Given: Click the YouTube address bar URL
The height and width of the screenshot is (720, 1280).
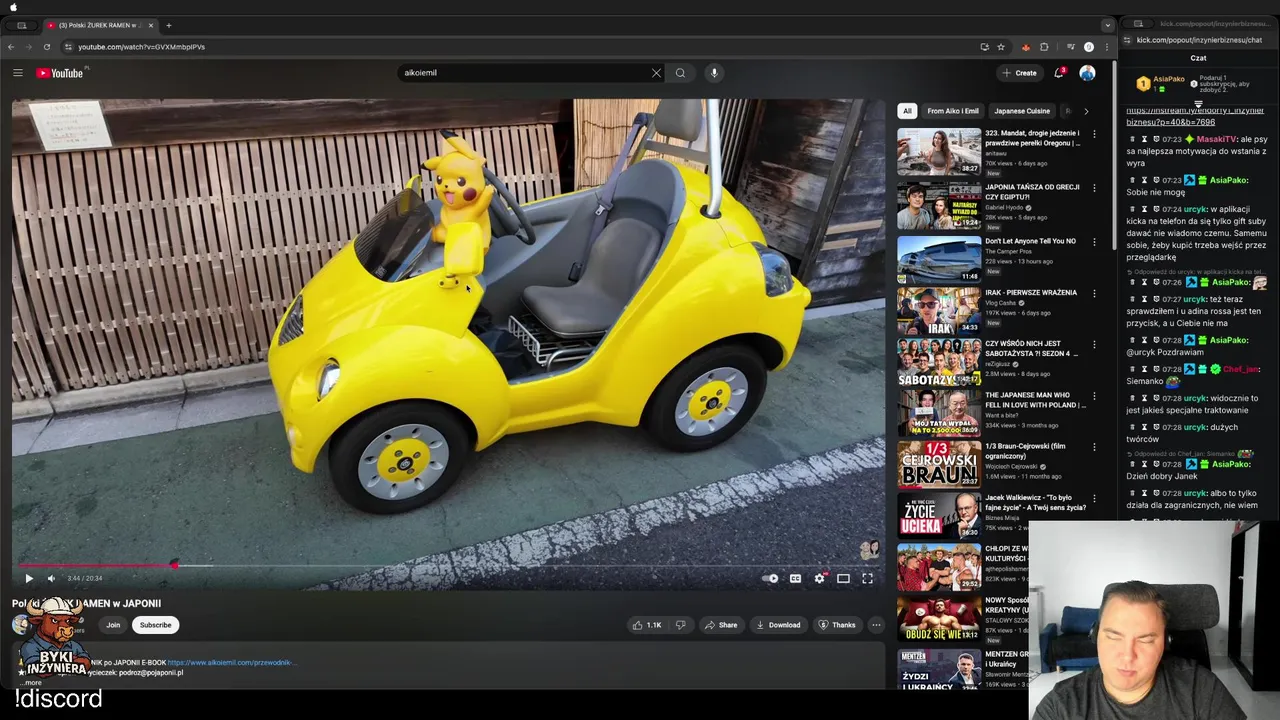Looking at the screenshot, I should click(141, 47).
